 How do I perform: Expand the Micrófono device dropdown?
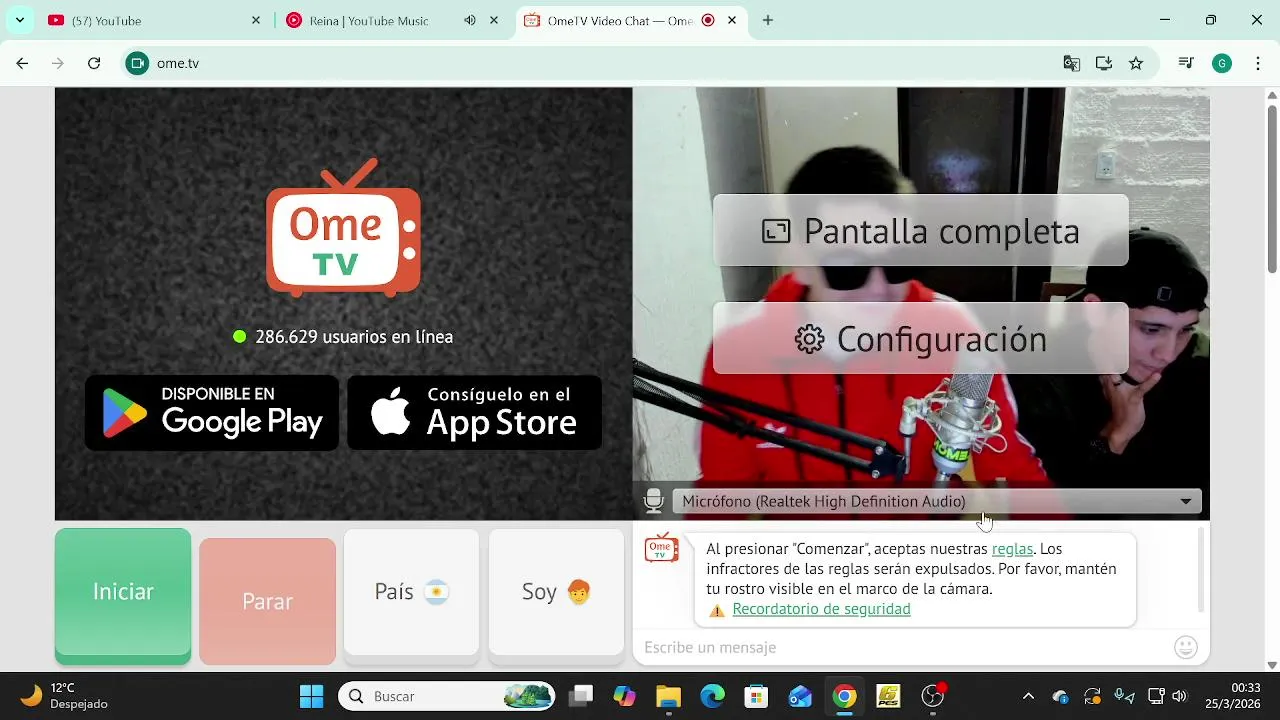[937, 501]
